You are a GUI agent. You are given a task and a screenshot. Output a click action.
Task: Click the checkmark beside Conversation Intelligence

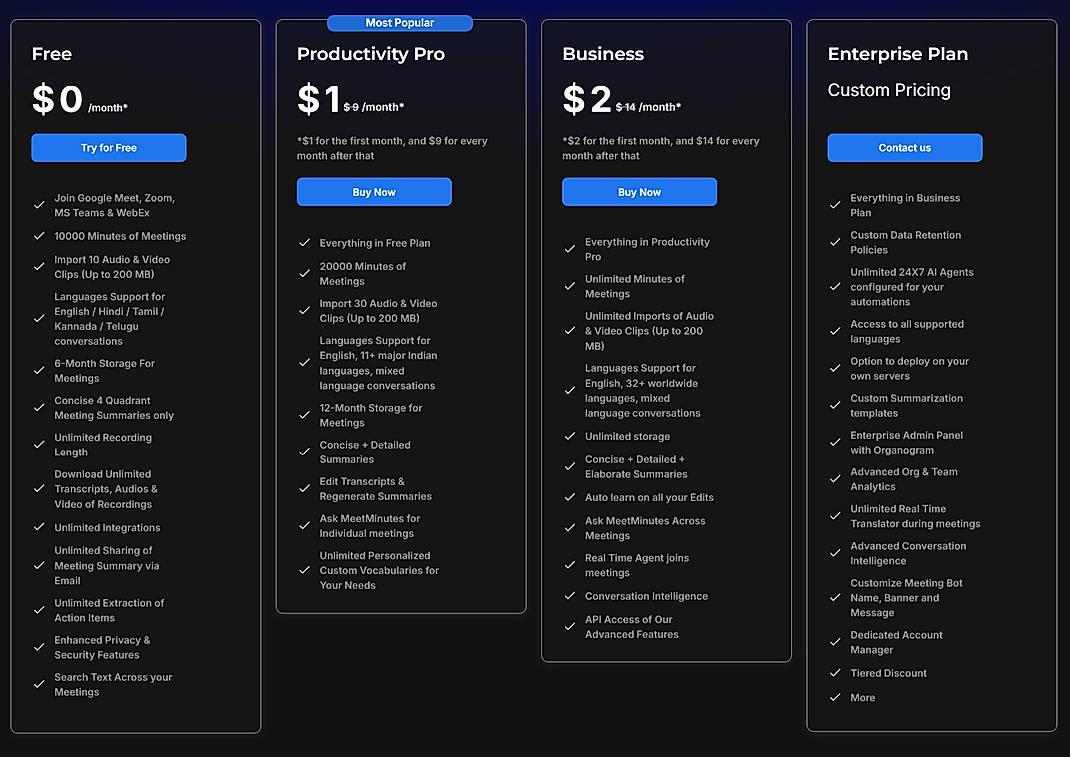pyautogui.click(x=570, y=595)
